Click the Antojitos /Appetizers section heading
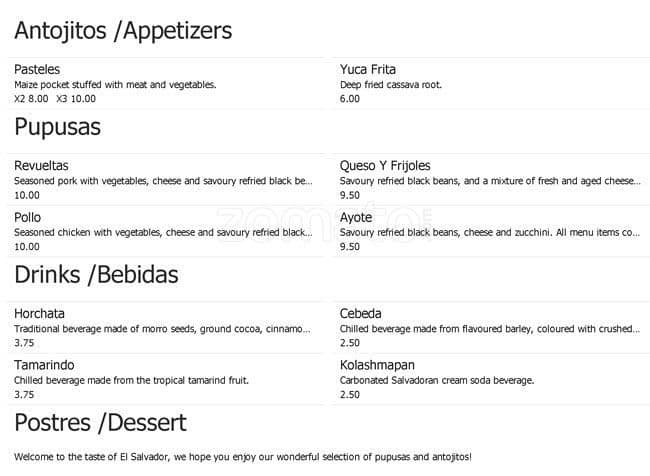650x476 pixels. [x=123, y=31]
